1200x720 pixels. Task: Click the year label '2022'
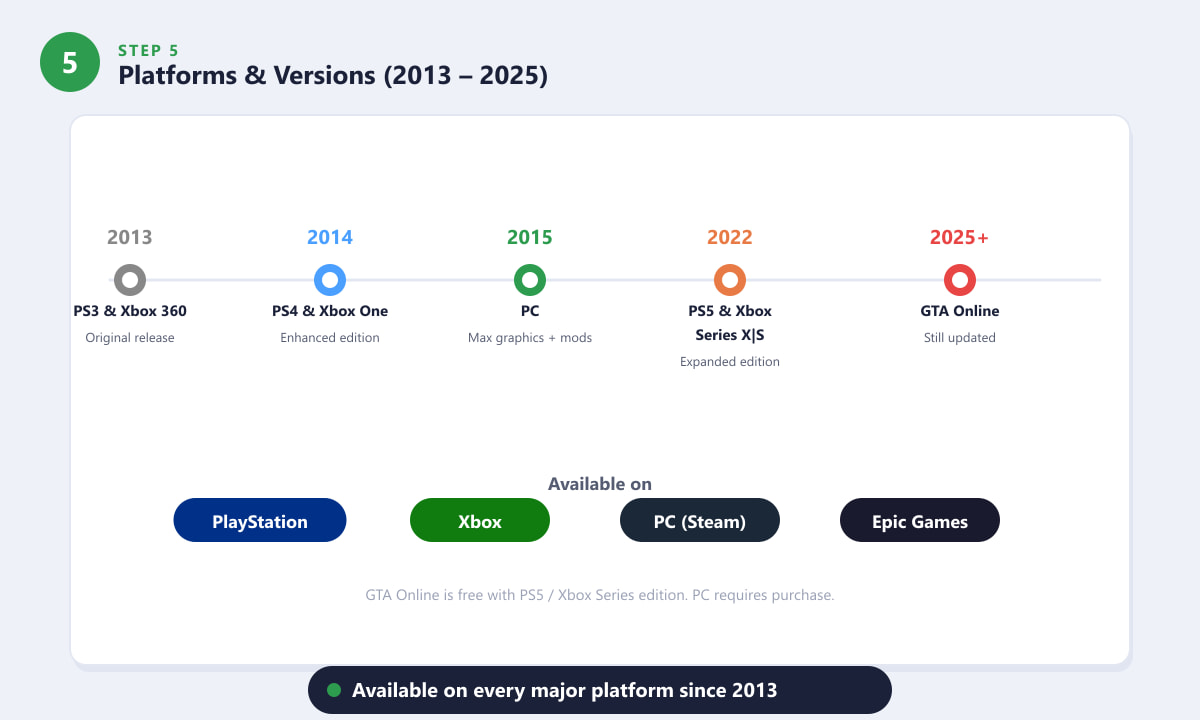click(730, 237)
